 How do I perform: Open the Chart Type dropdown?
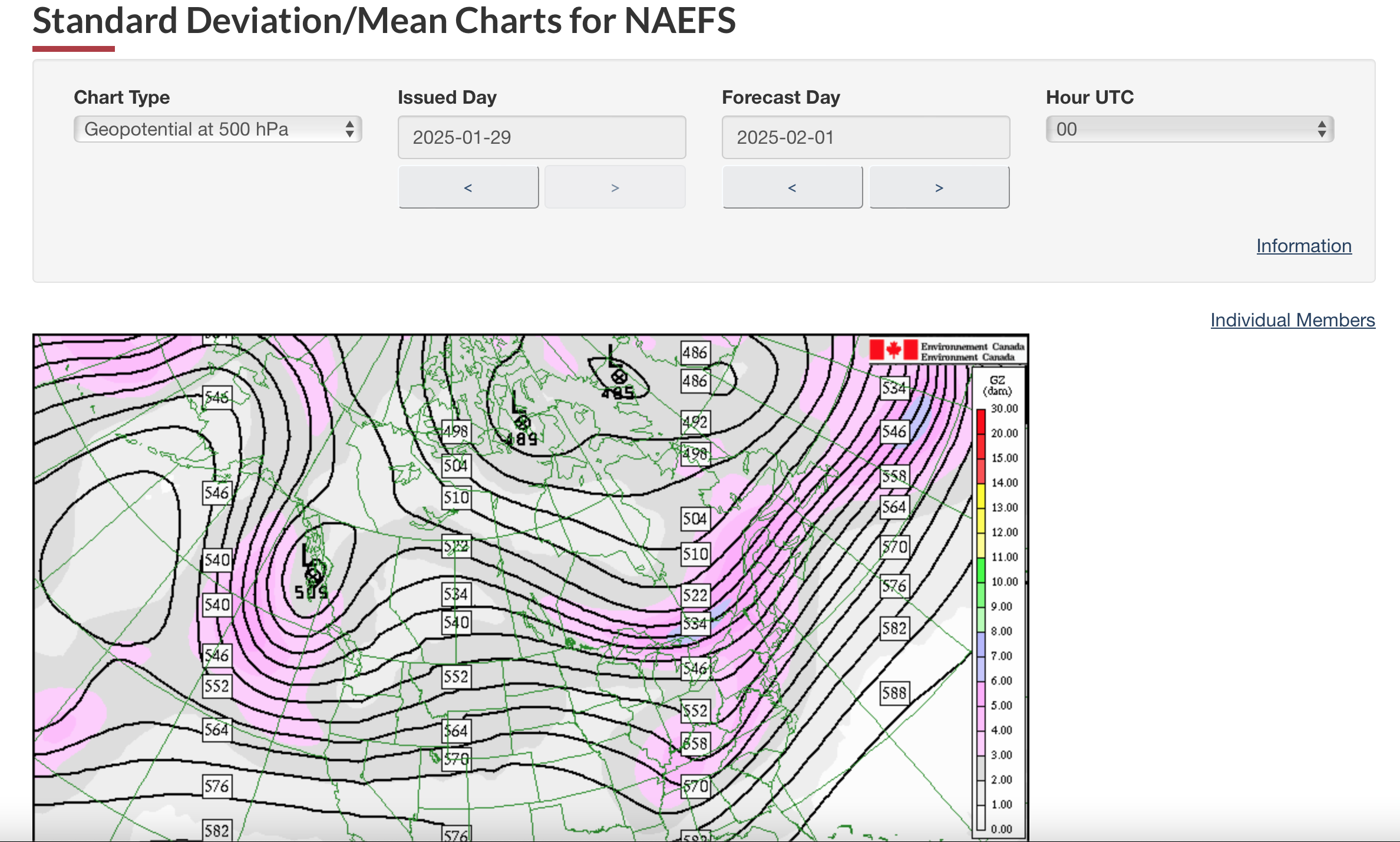(x=217, y=129)
